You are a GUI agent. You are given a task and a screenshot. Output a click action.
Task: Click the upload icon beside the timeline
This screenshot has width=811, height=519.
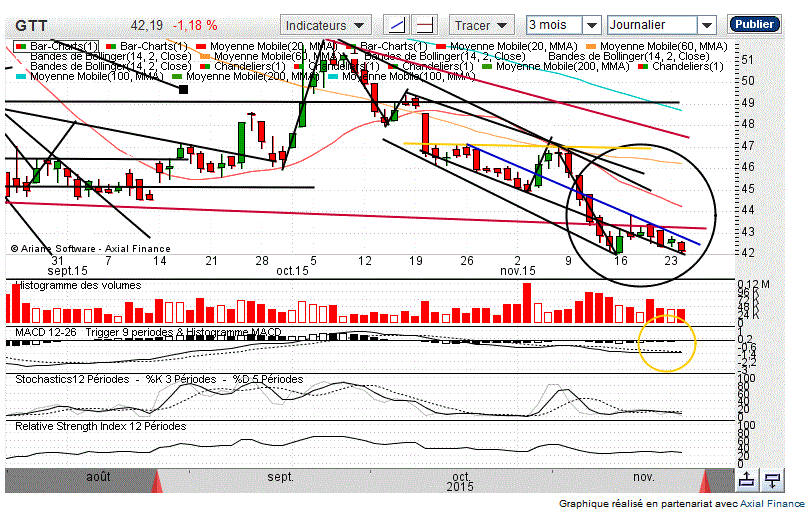(x=746, y=480)
